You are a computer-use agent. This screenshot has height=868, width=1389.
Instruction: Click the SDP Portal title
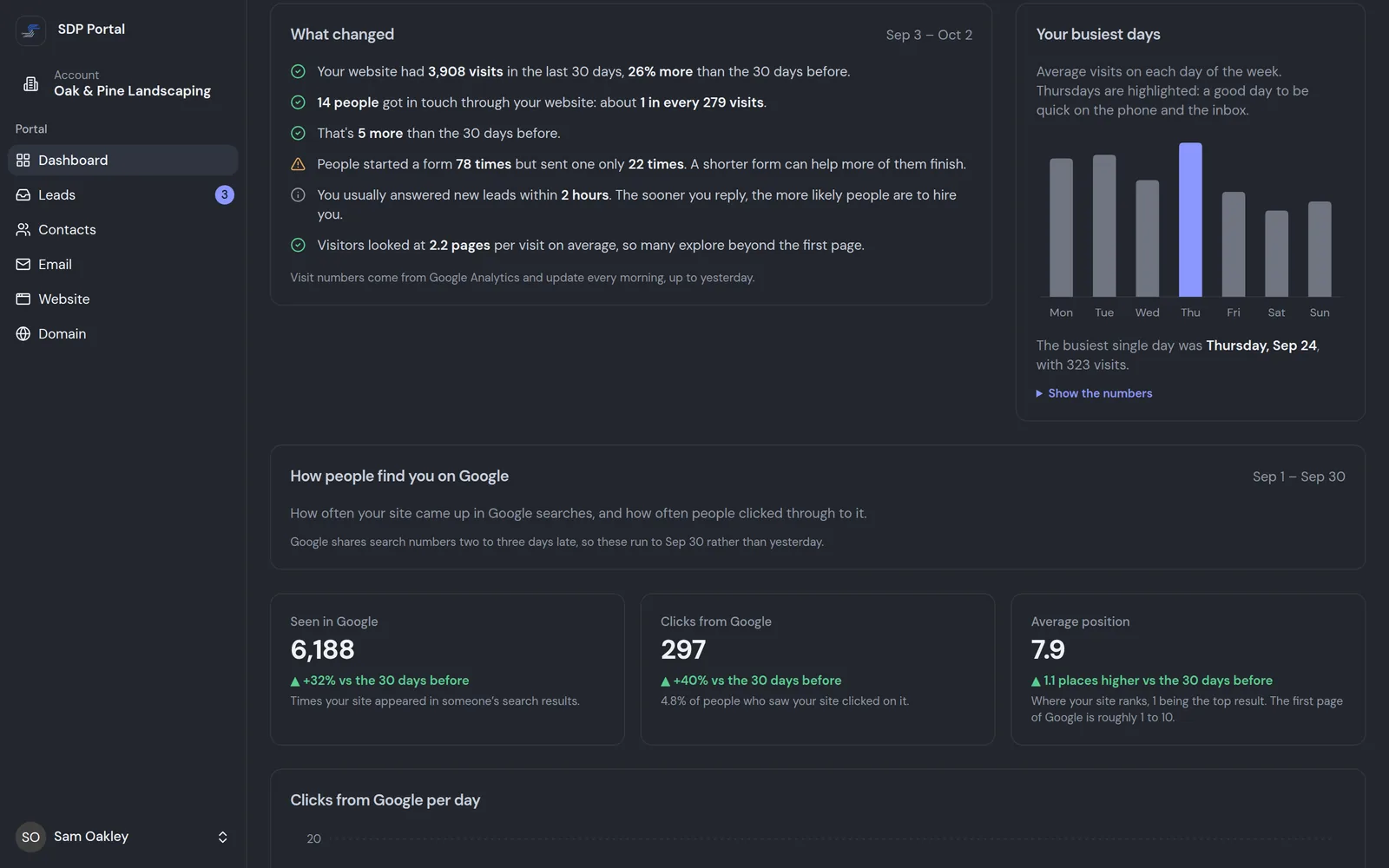point(91,30)
